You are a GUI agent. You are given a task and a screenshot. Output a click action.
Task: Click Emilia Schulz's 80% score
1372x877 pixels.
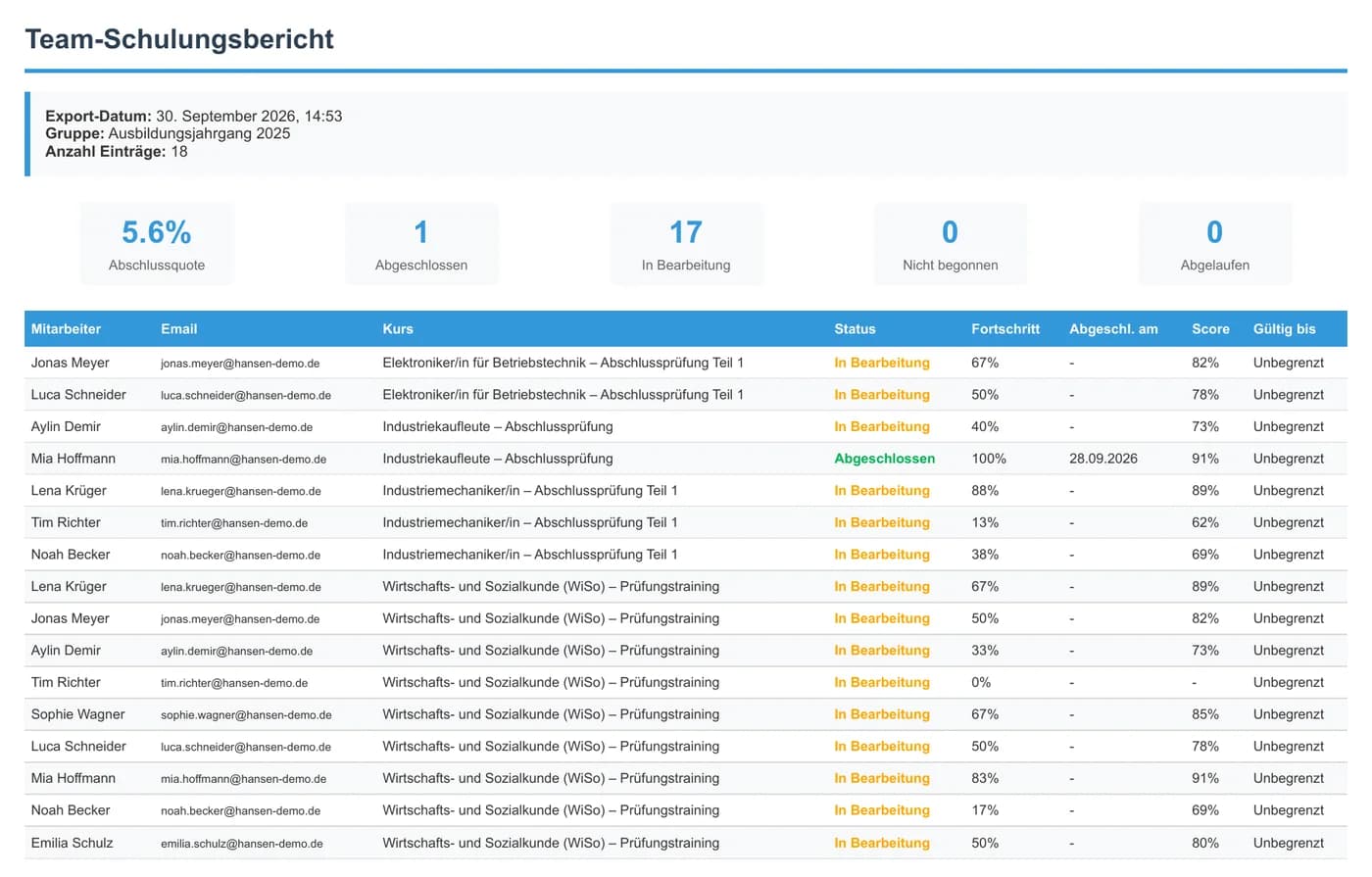coord(1205,843)
